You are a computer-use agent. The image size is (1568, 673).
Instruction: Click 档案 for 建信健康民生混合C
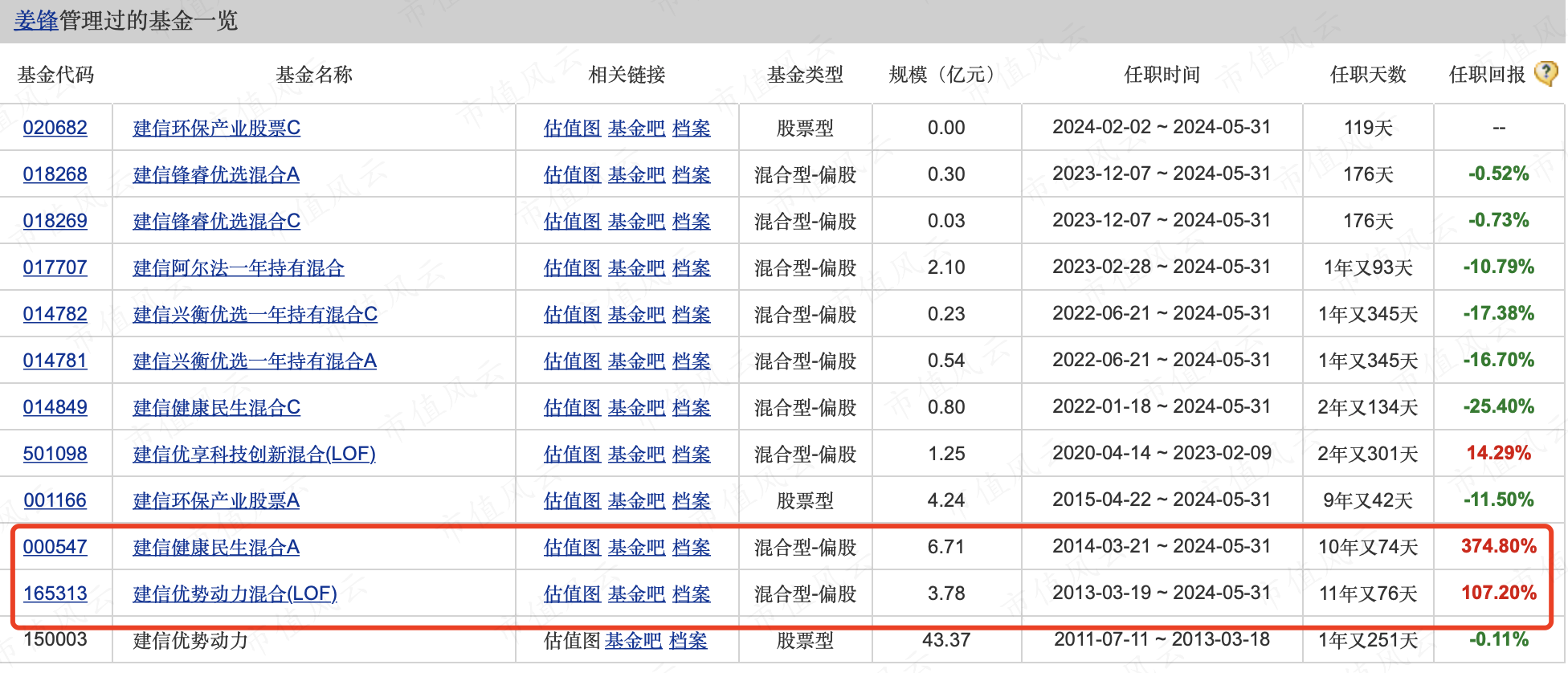691,407
